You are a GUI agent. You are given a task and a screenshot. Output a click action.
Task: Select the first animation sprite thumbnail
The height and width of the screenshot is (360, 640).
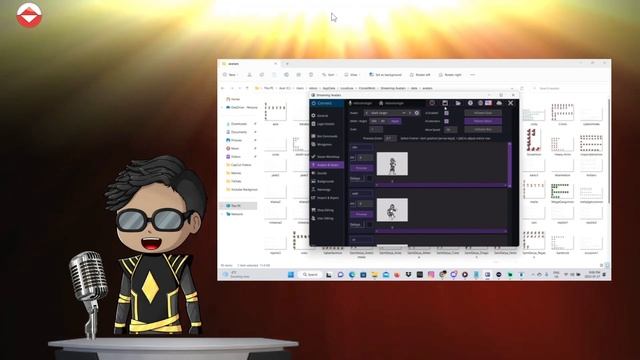pos(392,164)
